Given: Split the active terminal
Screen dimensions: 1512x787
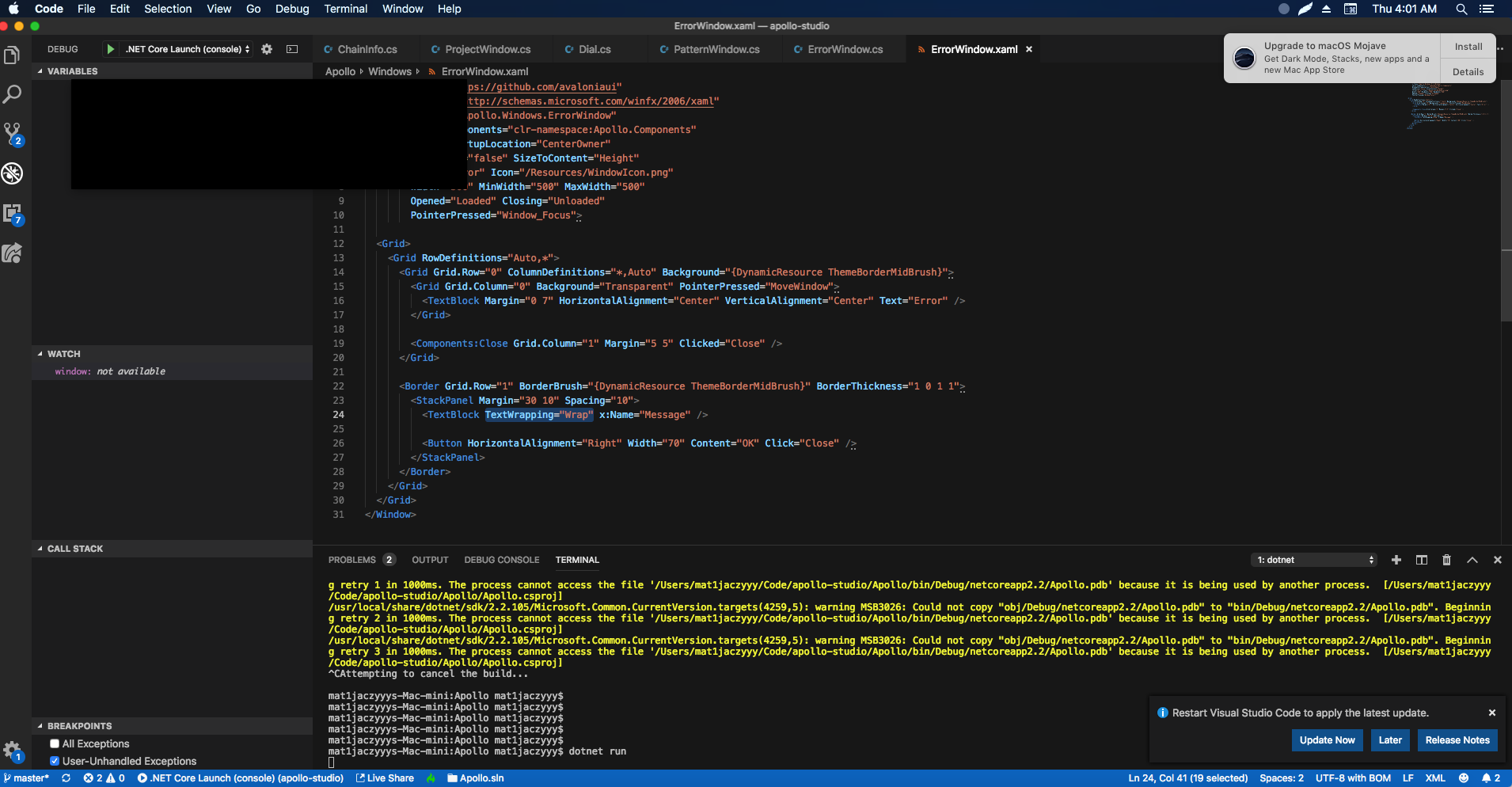Looking at the screenshot, I should click(1421, 560).
